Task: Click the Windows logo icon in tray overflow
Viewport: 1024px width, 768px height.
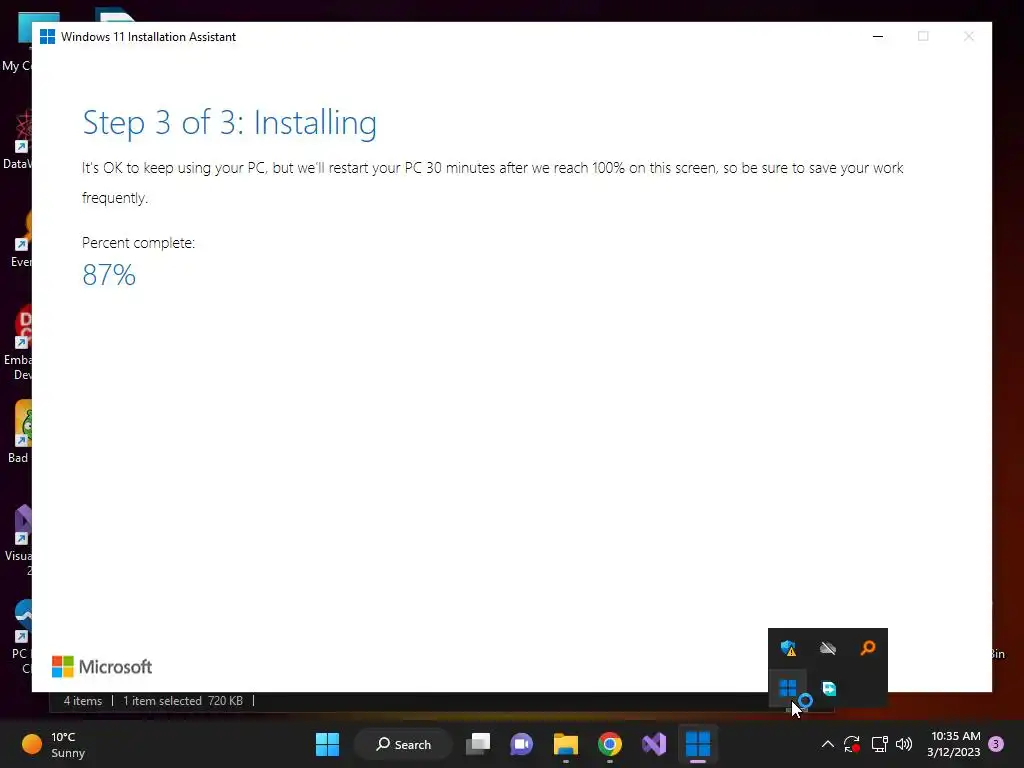Action: tap(788, 688)
